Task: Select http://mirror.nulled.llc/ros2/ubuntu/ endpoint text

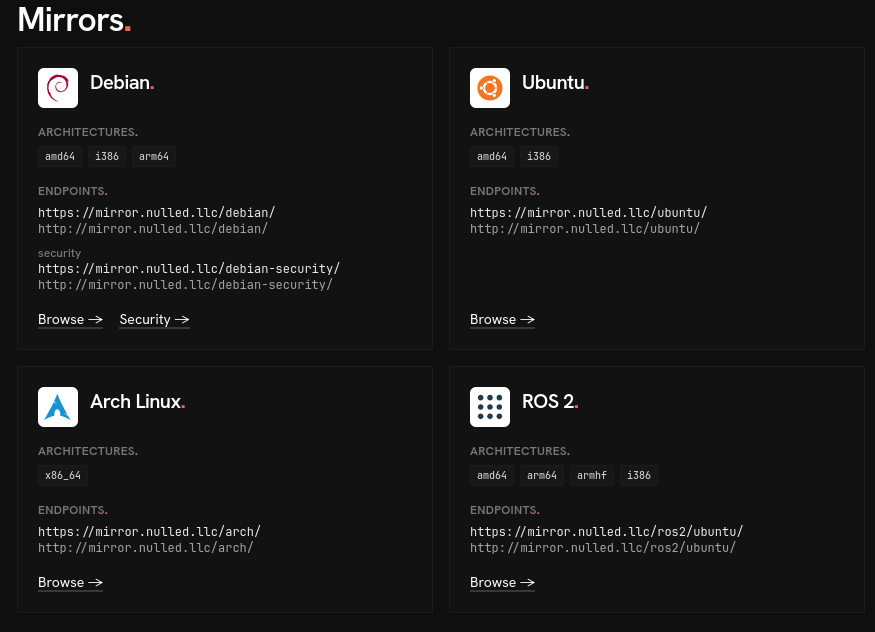Action: click(603, 548)
